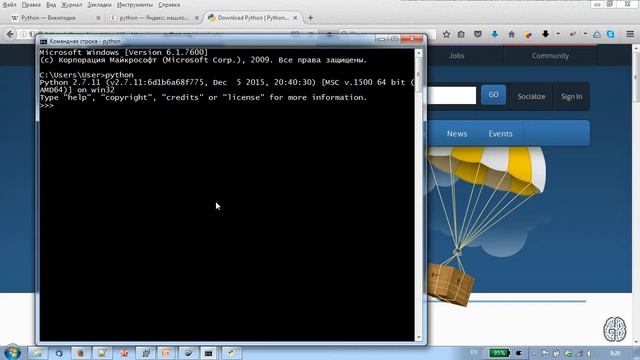Open the News section link
The height and width of the screenshot is (360, 640).
pyautogui.click(x=457, y=133)
